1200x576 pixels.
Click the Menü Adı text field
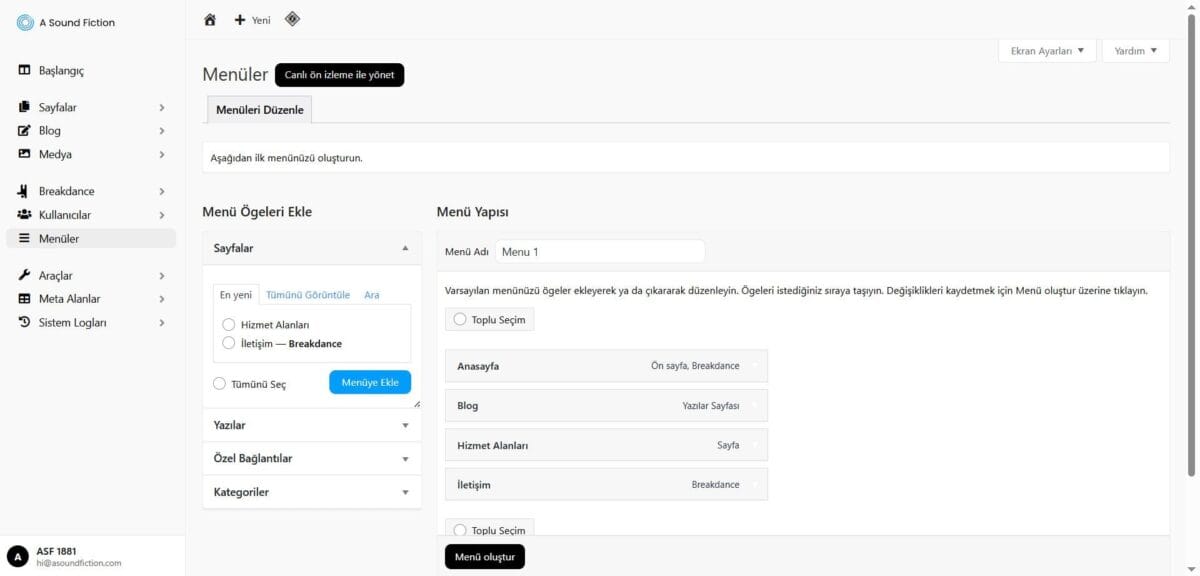pos(600,252)
